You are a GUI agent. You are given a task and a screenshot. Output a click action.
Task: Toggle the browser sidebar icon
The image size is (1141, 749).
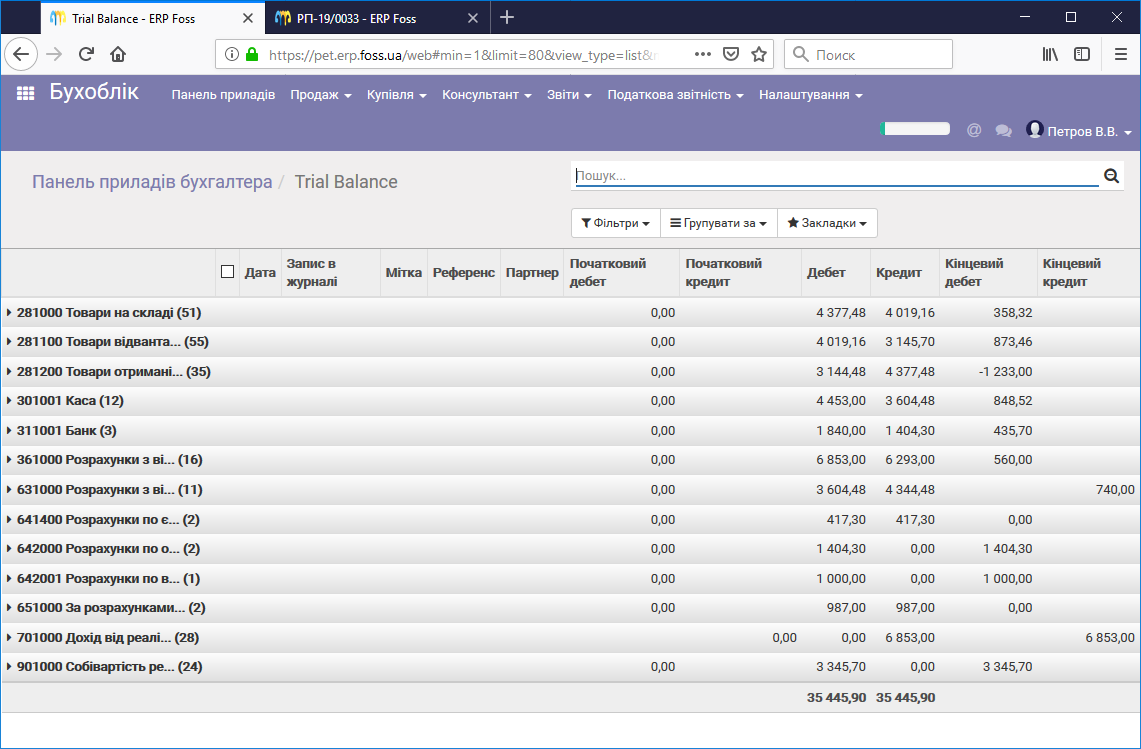point(1082,55)
